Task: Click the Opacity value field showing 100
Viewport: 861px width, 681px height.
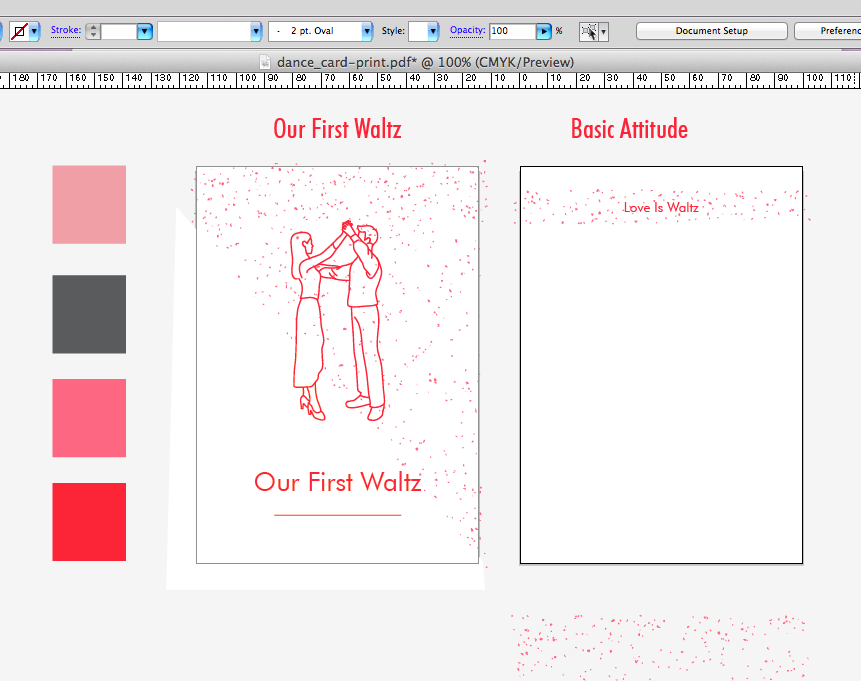Action: coord(512,31)
